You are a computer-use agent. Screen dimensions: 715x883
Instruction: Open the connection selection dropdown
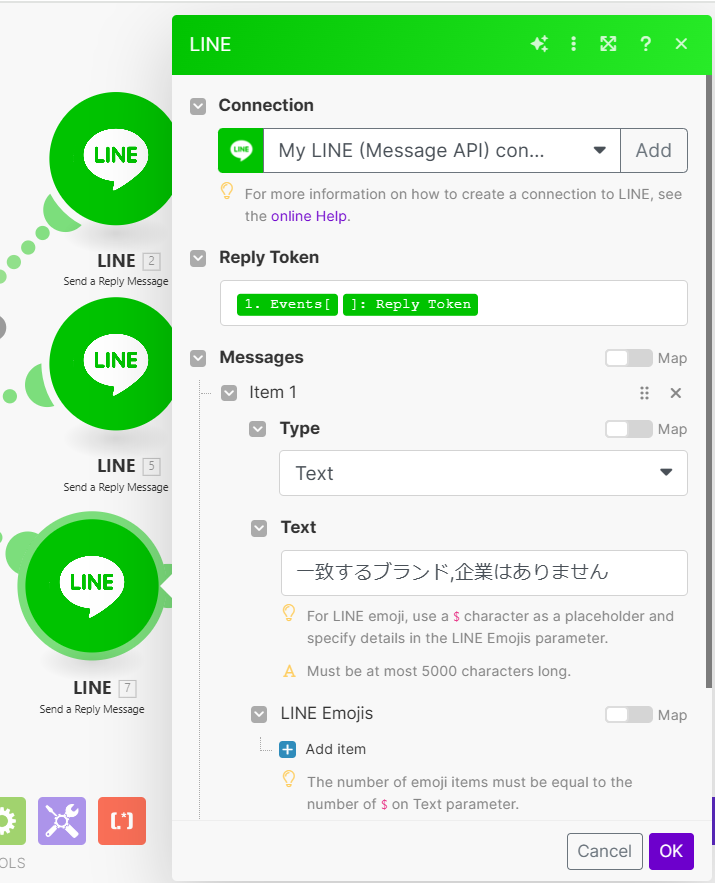[441, 150]
